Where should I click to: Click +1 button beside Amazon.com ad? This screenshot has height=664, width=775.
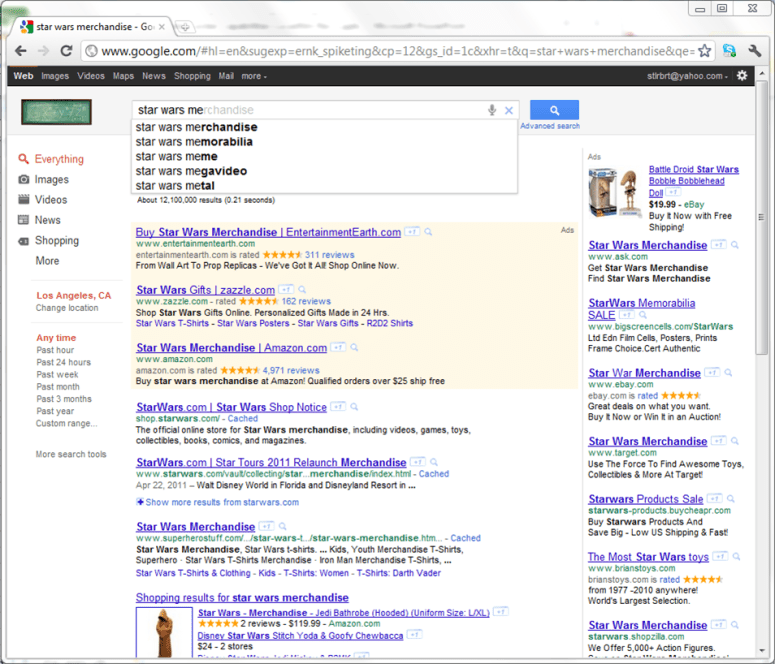point(338,348)
